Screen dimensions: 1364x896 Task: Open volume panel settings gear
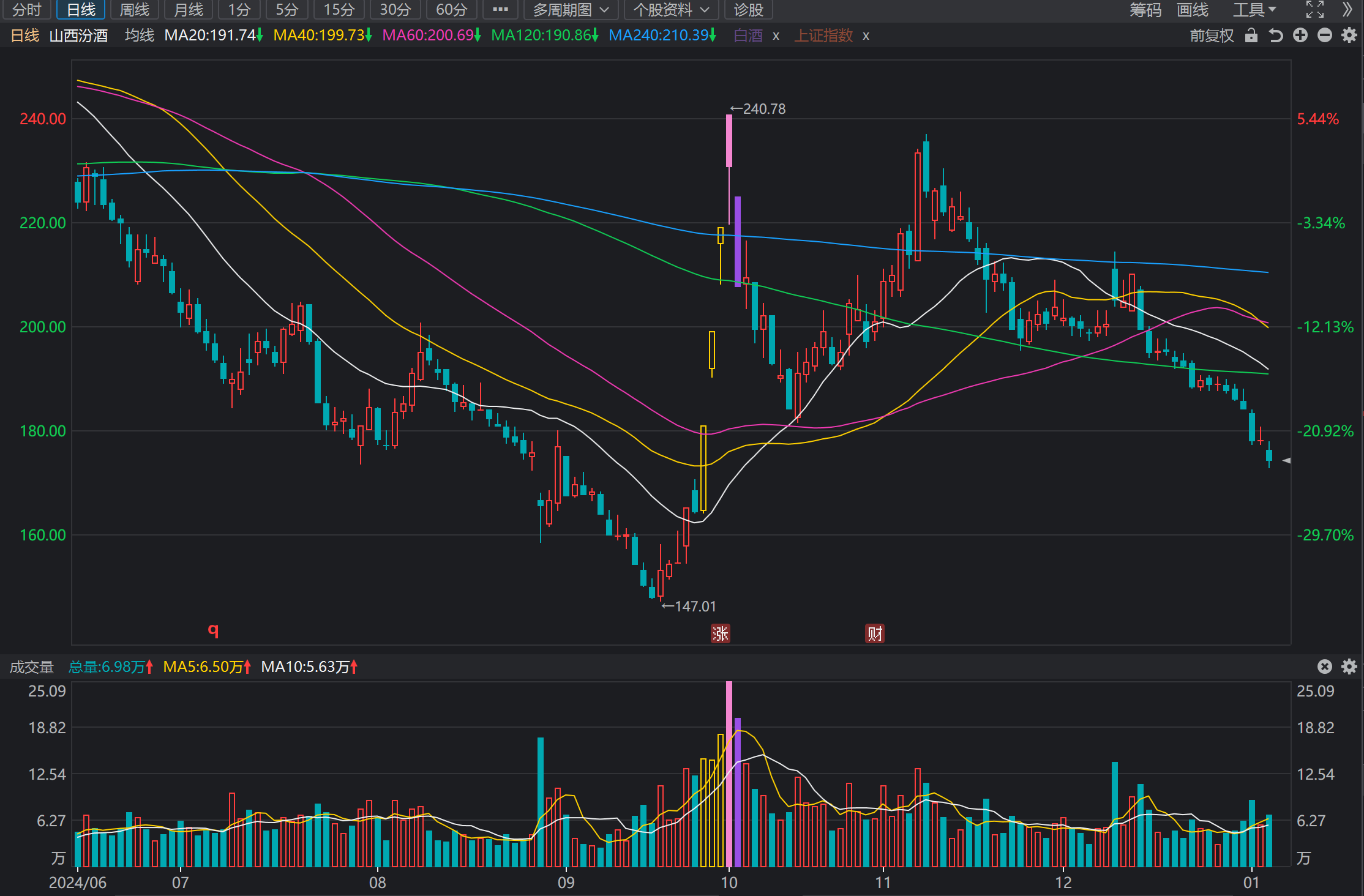1349,666
